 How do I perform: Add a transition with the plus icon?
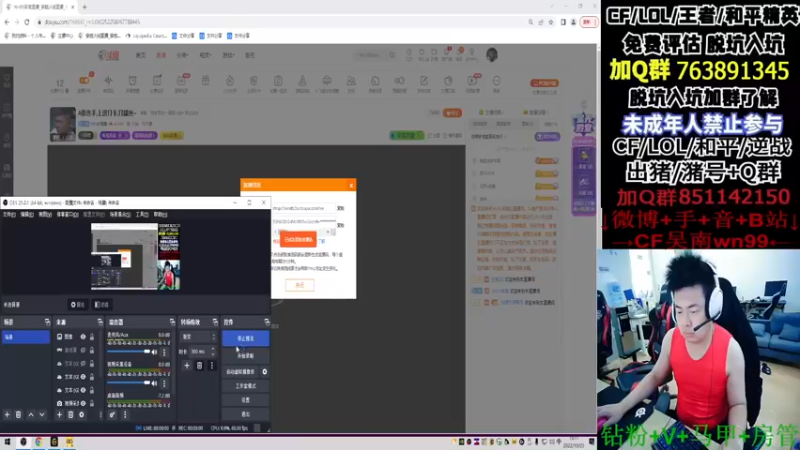(187, 365)
